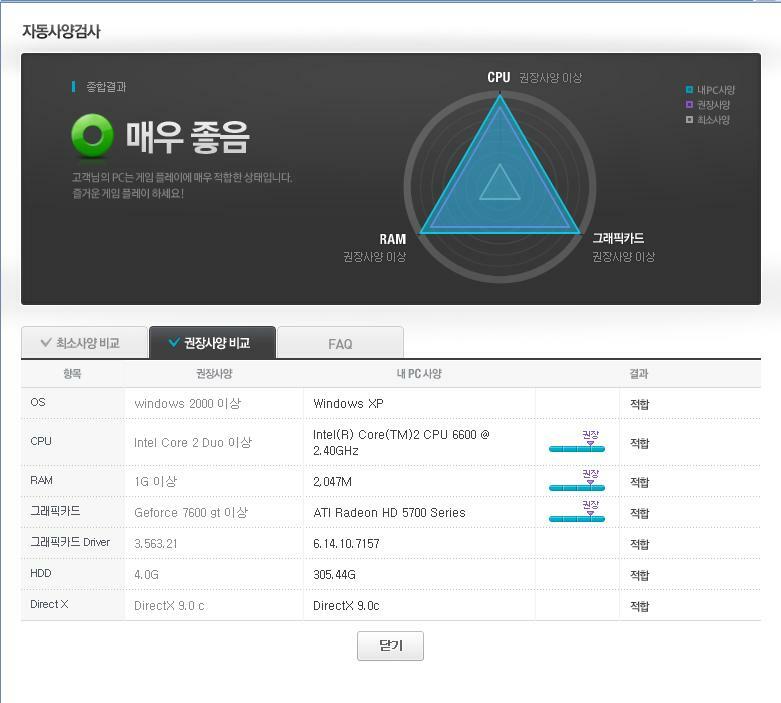Click the 최소사양 legend square
781x703 pixels.
click(689, 120)
